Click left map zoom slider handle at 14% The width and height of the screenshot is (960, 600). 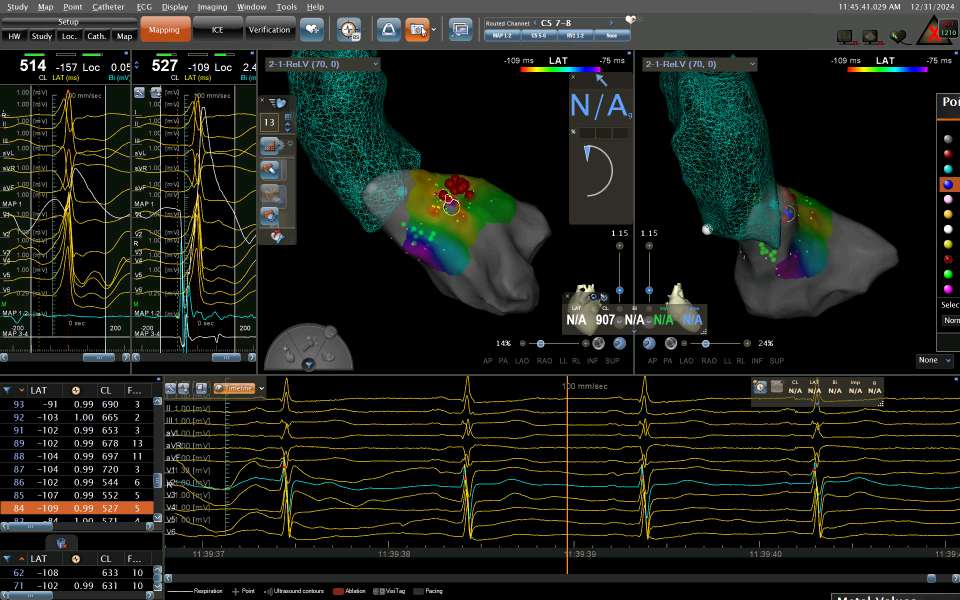coord(541,343)
